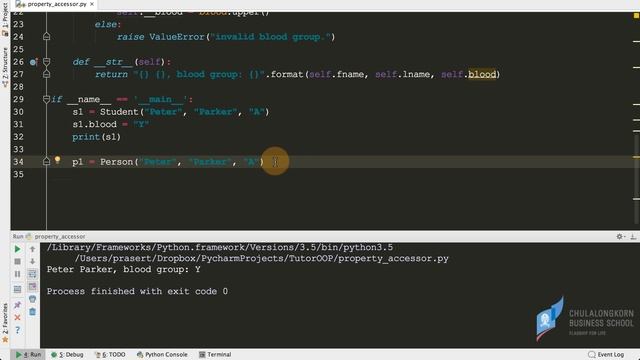Click the highlighted 'blood' word on line 27
This screenshot has width=640, height=360.
[x=482, y=74]
